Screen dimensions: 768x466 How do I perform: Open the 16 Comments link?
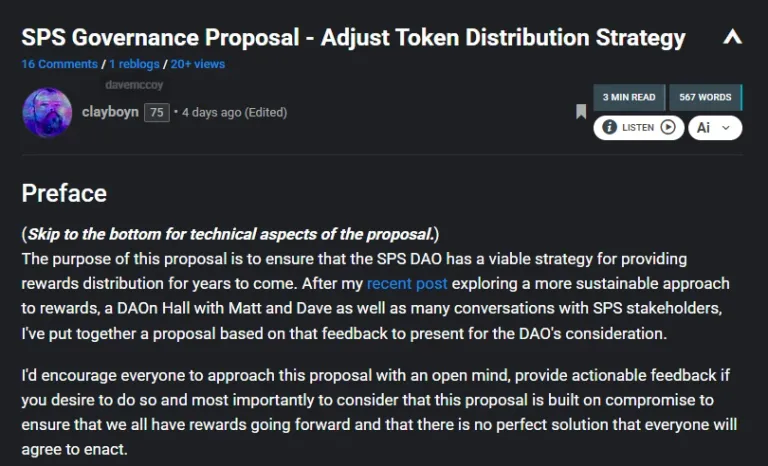(59, 64)
